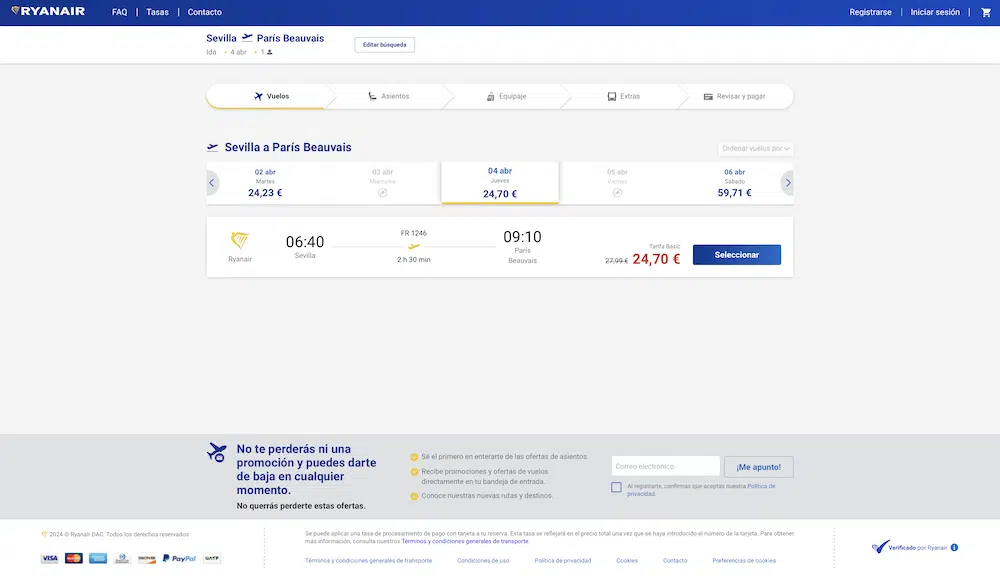Click the Editar búsqueda button
1000x576 pixels.
pyautogui.click(x=385, y=45)
